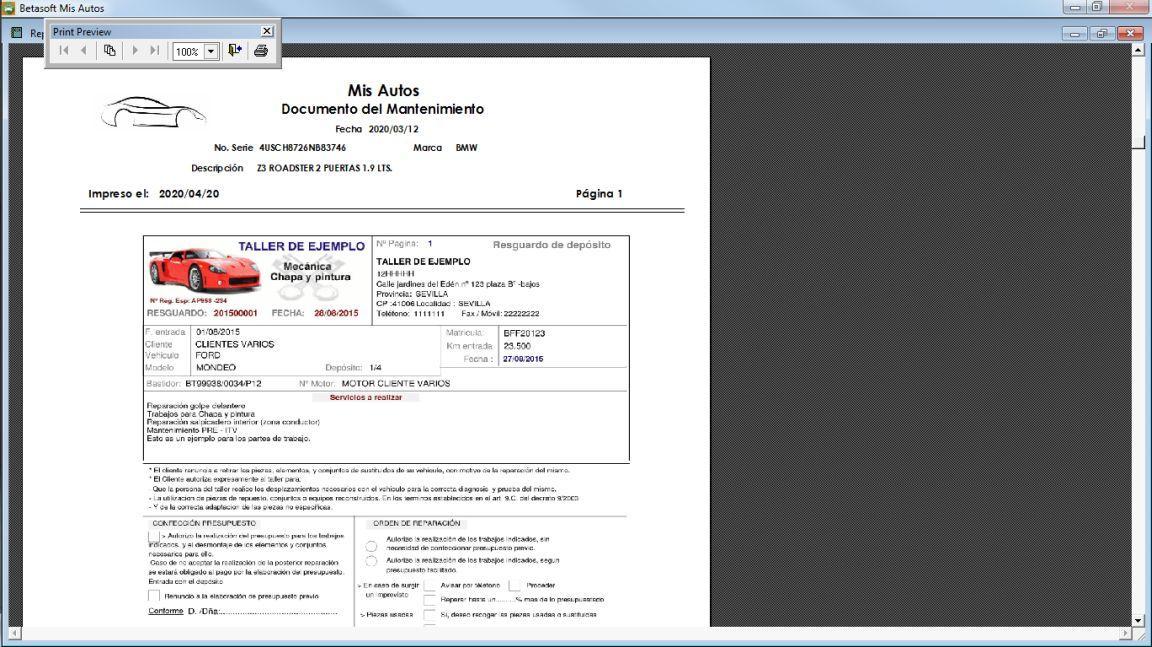Close the Print Preview toolbar

pos(267,31)
